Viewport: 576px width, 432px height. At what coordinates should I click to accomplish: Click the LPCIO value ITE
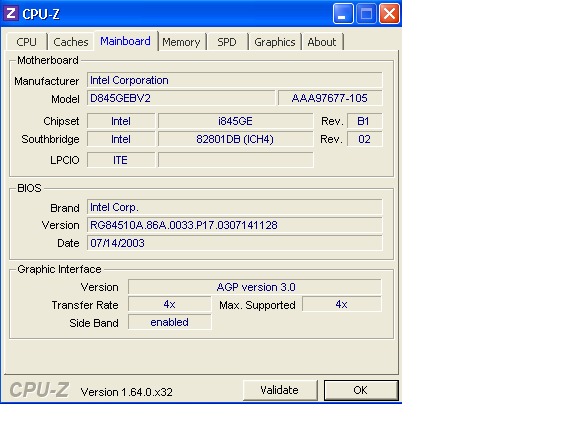point(121,160)
